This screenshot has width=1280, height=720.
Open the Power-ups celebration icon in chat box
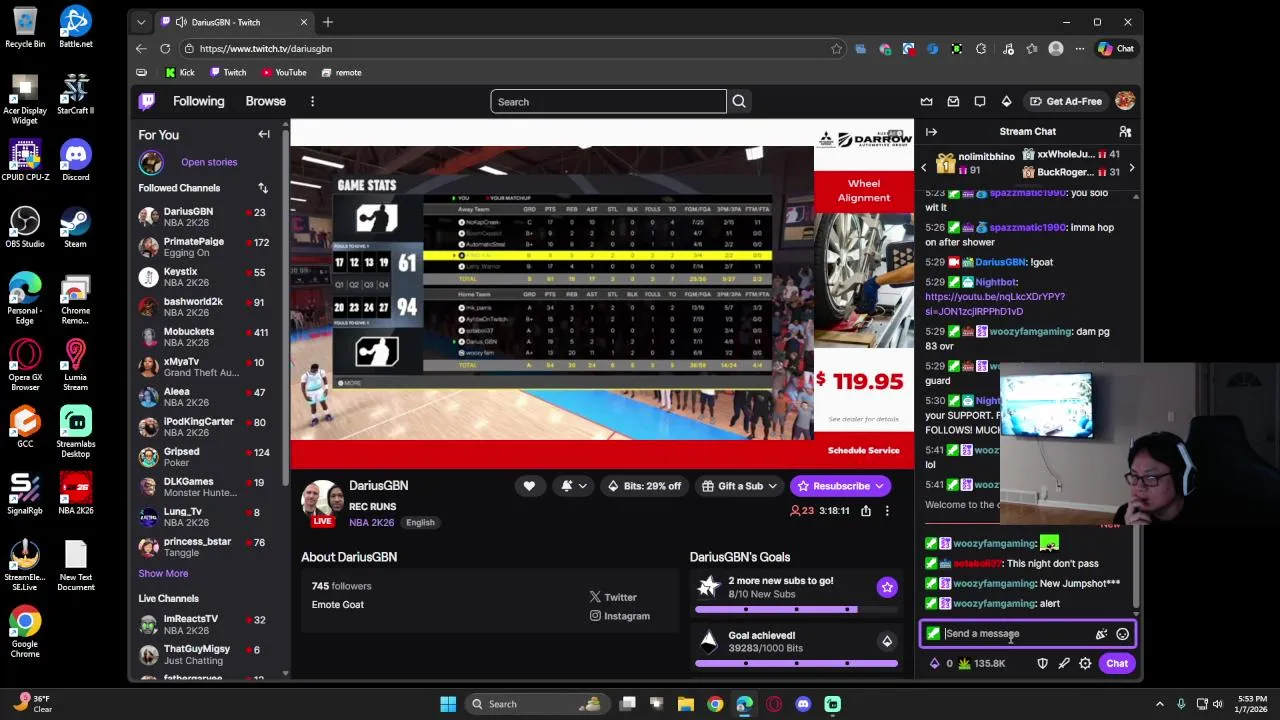(1101, 634)
